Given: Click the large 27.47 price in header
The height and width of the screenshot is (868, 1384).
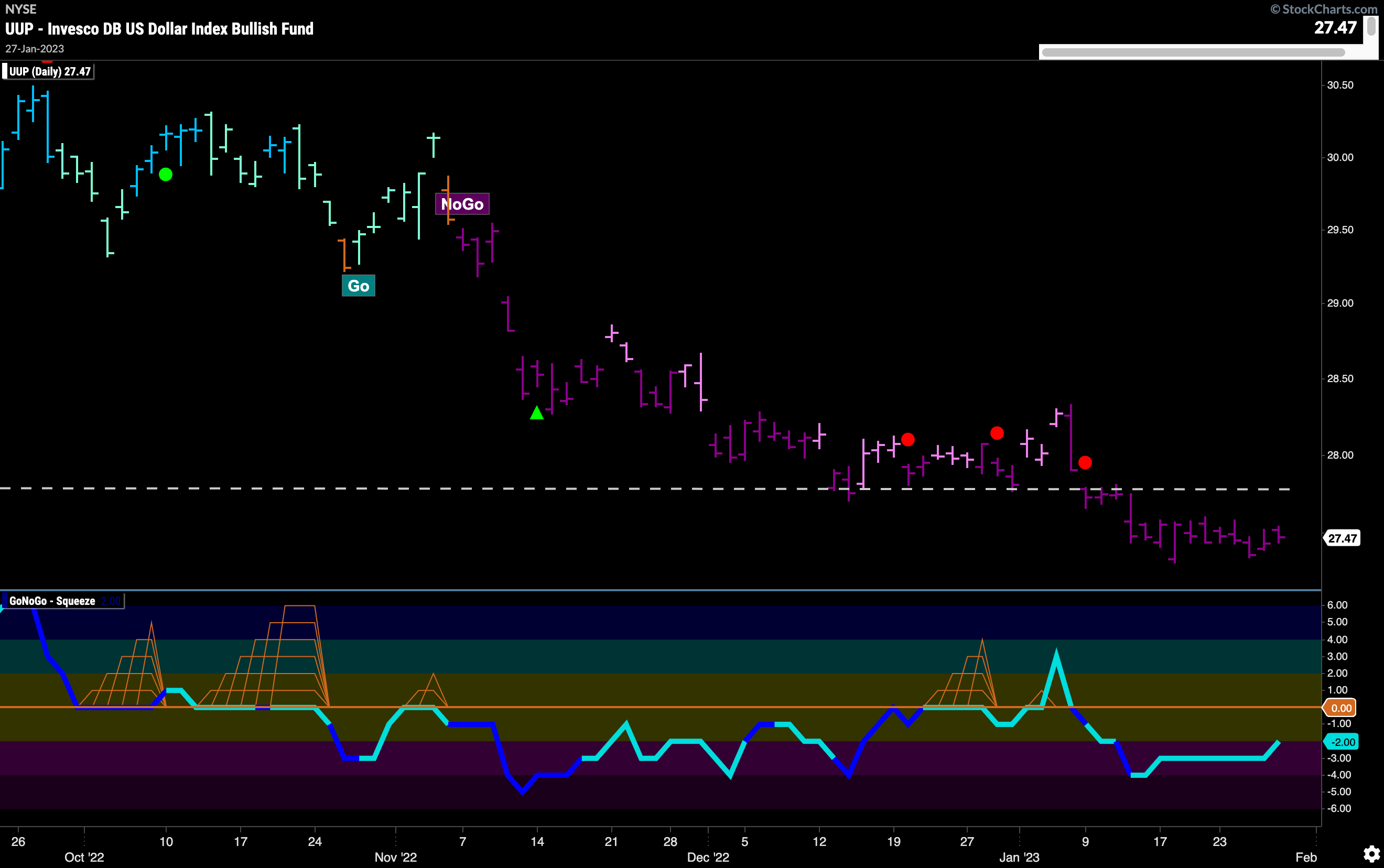Looking at the screenshot, I should 1335,28.
